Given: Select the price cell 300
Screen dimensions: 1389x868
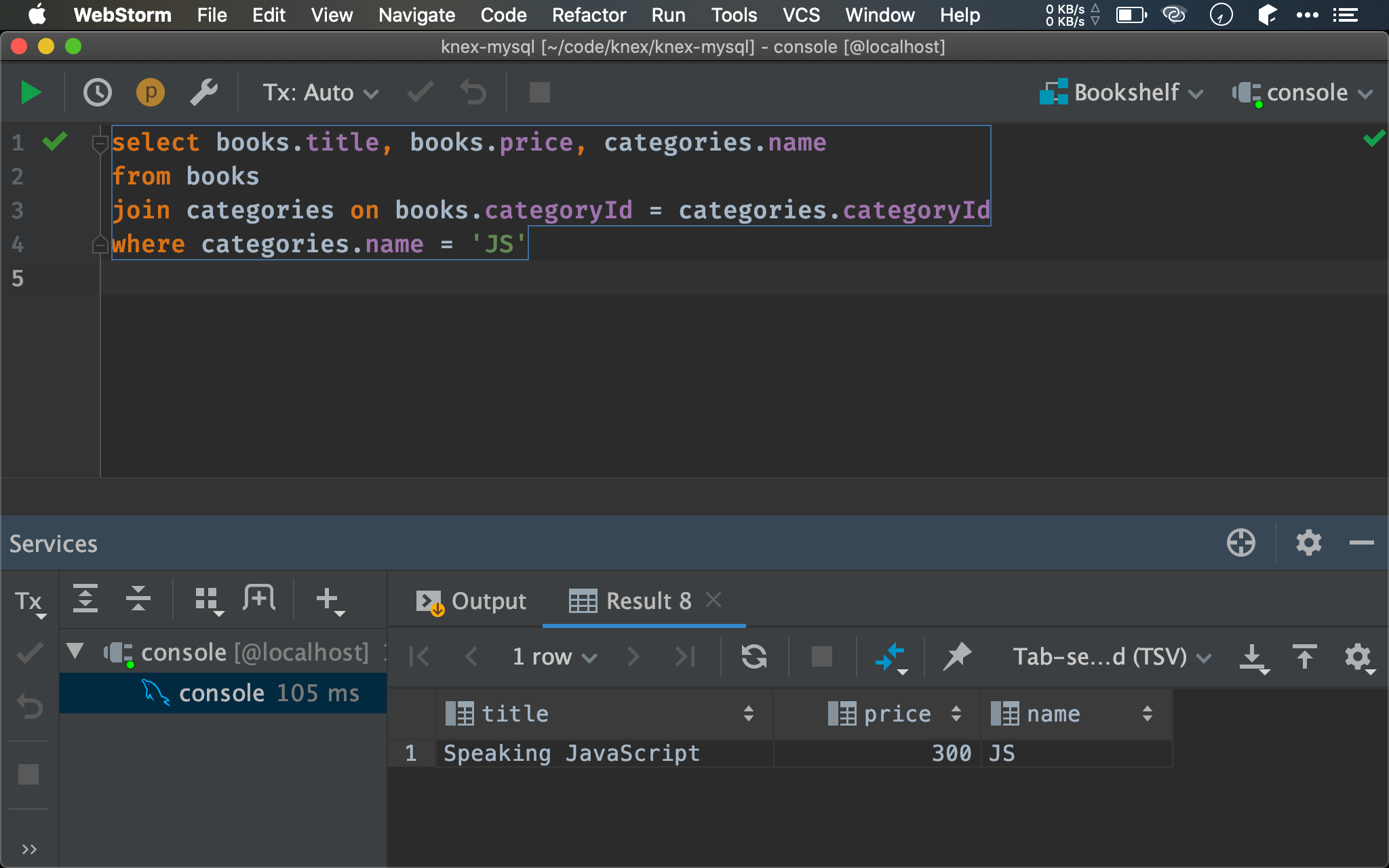Looking at the screenshot, I should 878,753.
